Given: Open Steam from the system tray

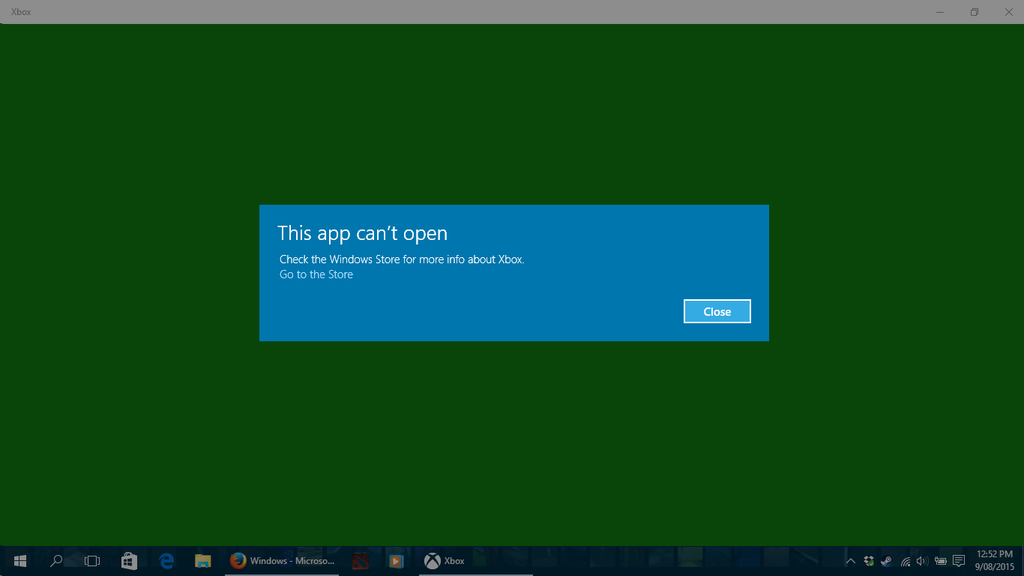Looking at the screenshot, I should pyautogui.click(x=886, y=561).
